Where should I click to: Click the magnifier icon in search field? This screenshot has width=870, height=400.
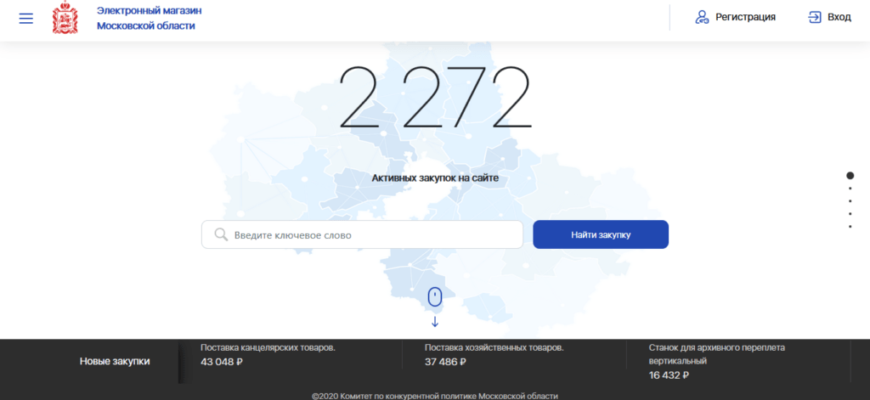pyautogui.click(x=221, y=235)
